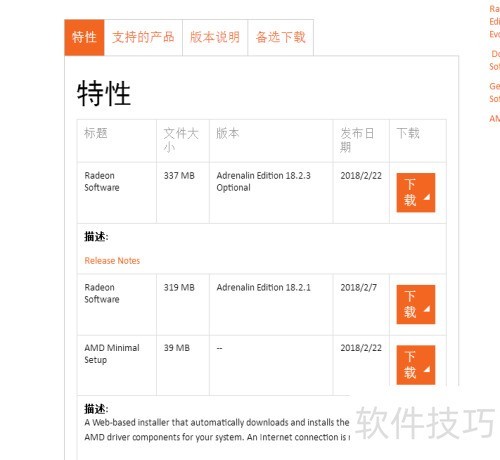Image resolution: width=500 pixels, height=460 pixels.
Task: Open the 特性 tab
Action: (x=84, y=37)
